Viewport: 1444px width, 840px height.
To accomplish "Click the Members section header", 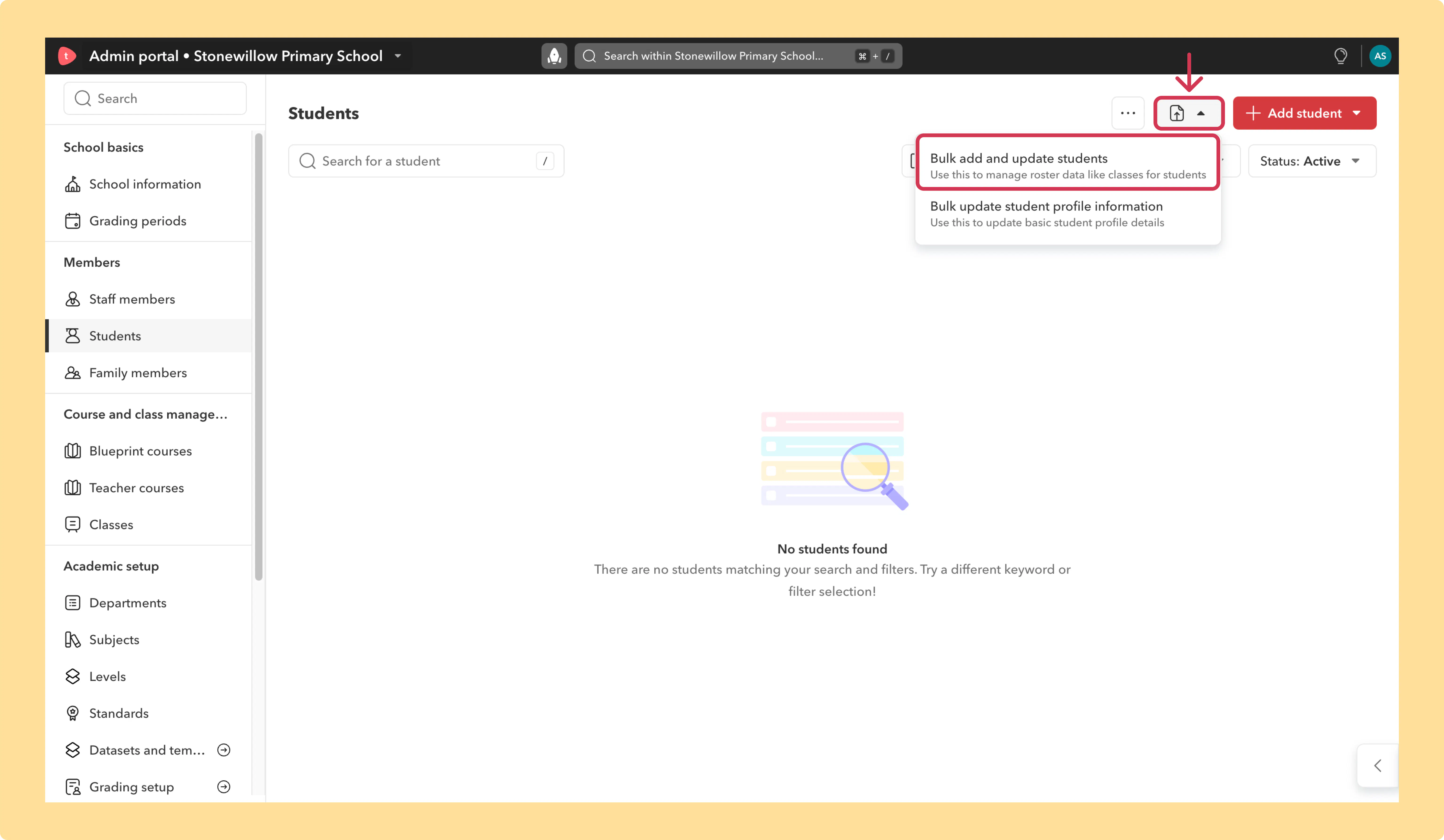I will (x=92, y=262).
